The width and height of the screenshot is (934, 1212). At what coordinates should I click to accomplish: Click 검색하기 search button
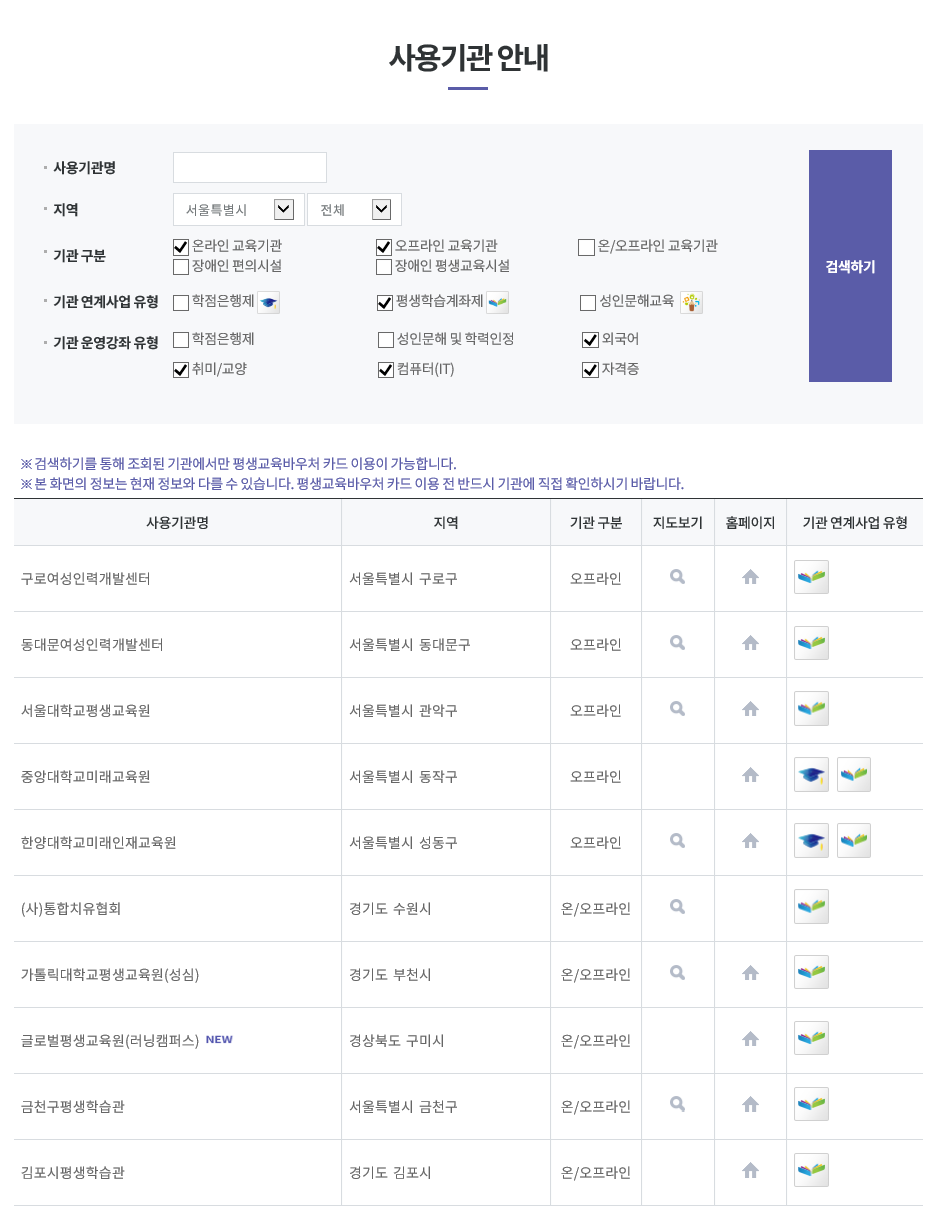(x=850, y=266)
